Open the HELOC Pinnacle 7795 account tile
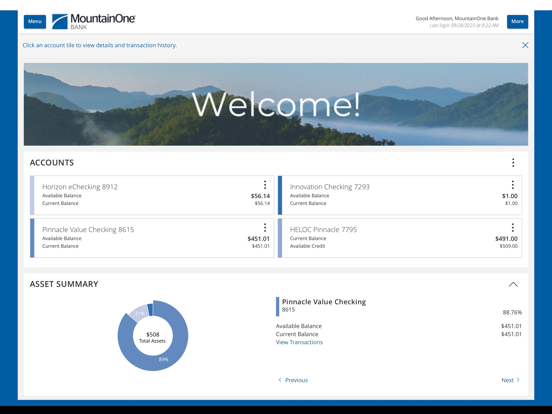Screen dimensions: 552x414 click(x=400, y=238)
